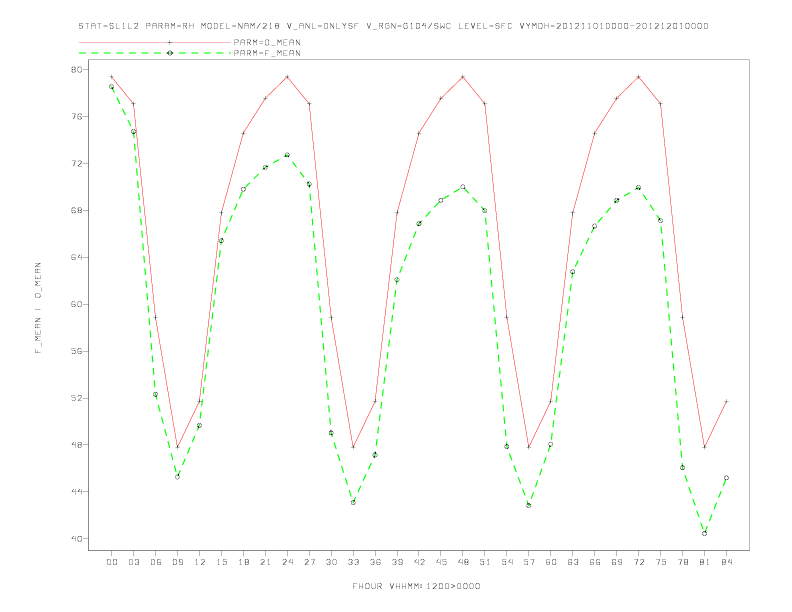The image size is (792, 612).
Task: Click x-axis tick label 33
Action: point(353,562)
